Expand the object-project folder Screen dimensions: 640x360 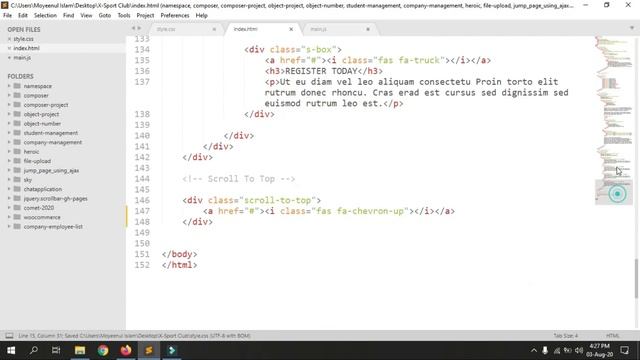(x=9, y=114)
